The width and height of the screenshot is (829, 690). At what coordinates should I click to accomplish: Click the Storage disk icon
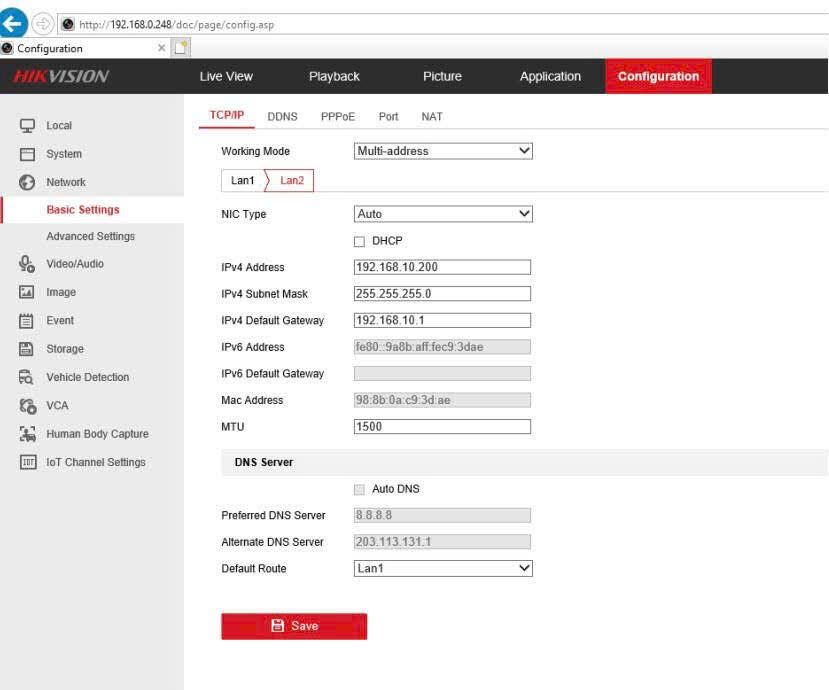(28, 349)
